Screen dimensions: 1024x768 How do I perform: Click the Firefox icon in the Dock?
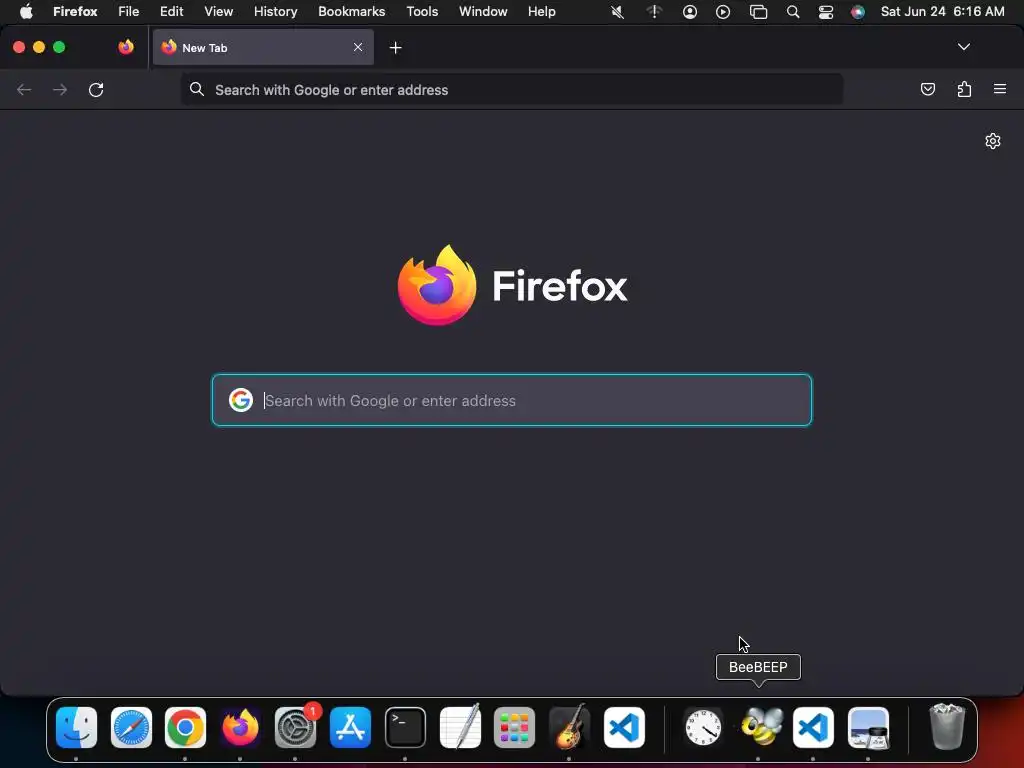(240, 728)
